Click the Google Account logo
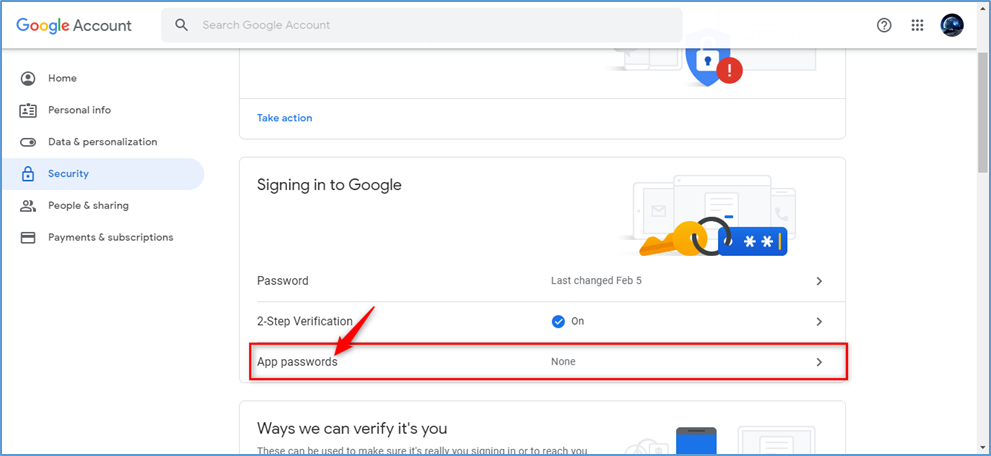The width and height of the screenshot is (991, 456). [x=74, y=25]
